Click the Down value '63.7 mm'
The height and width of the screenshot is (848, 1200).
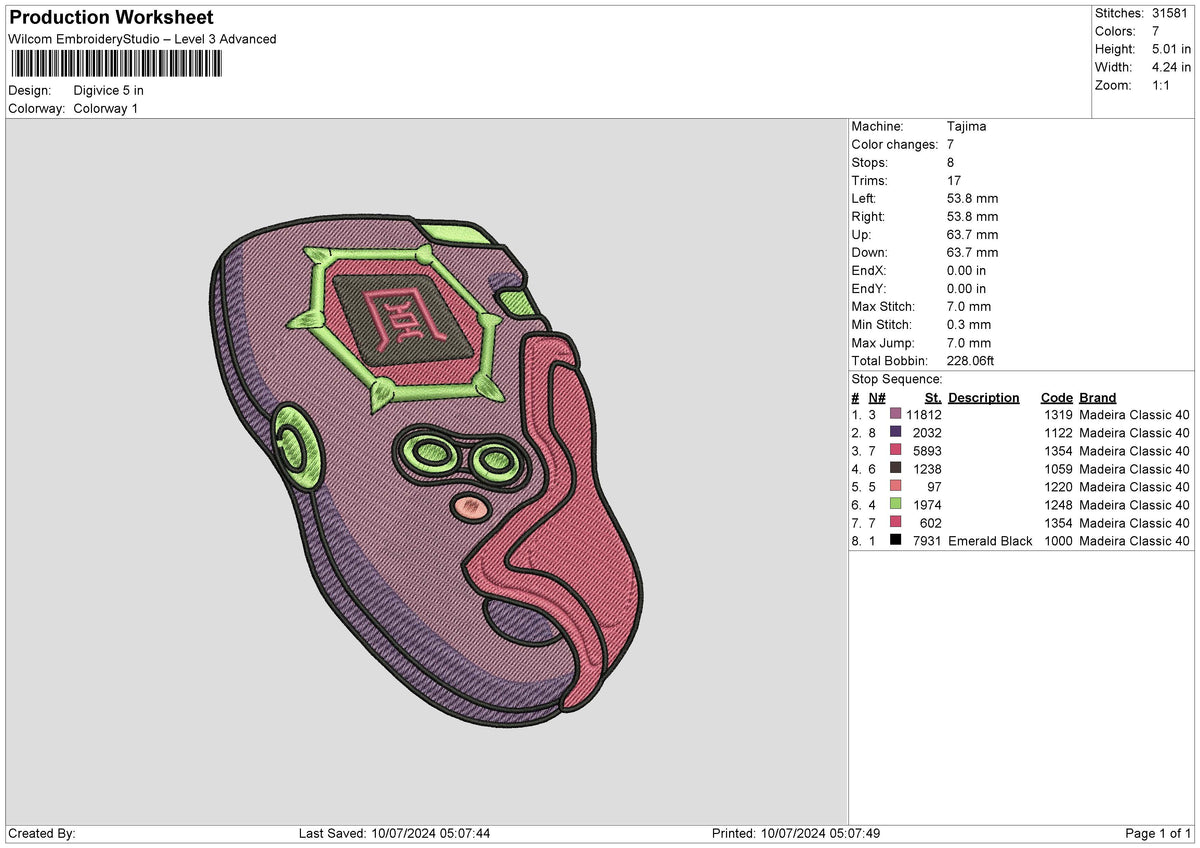click(972, 253)
